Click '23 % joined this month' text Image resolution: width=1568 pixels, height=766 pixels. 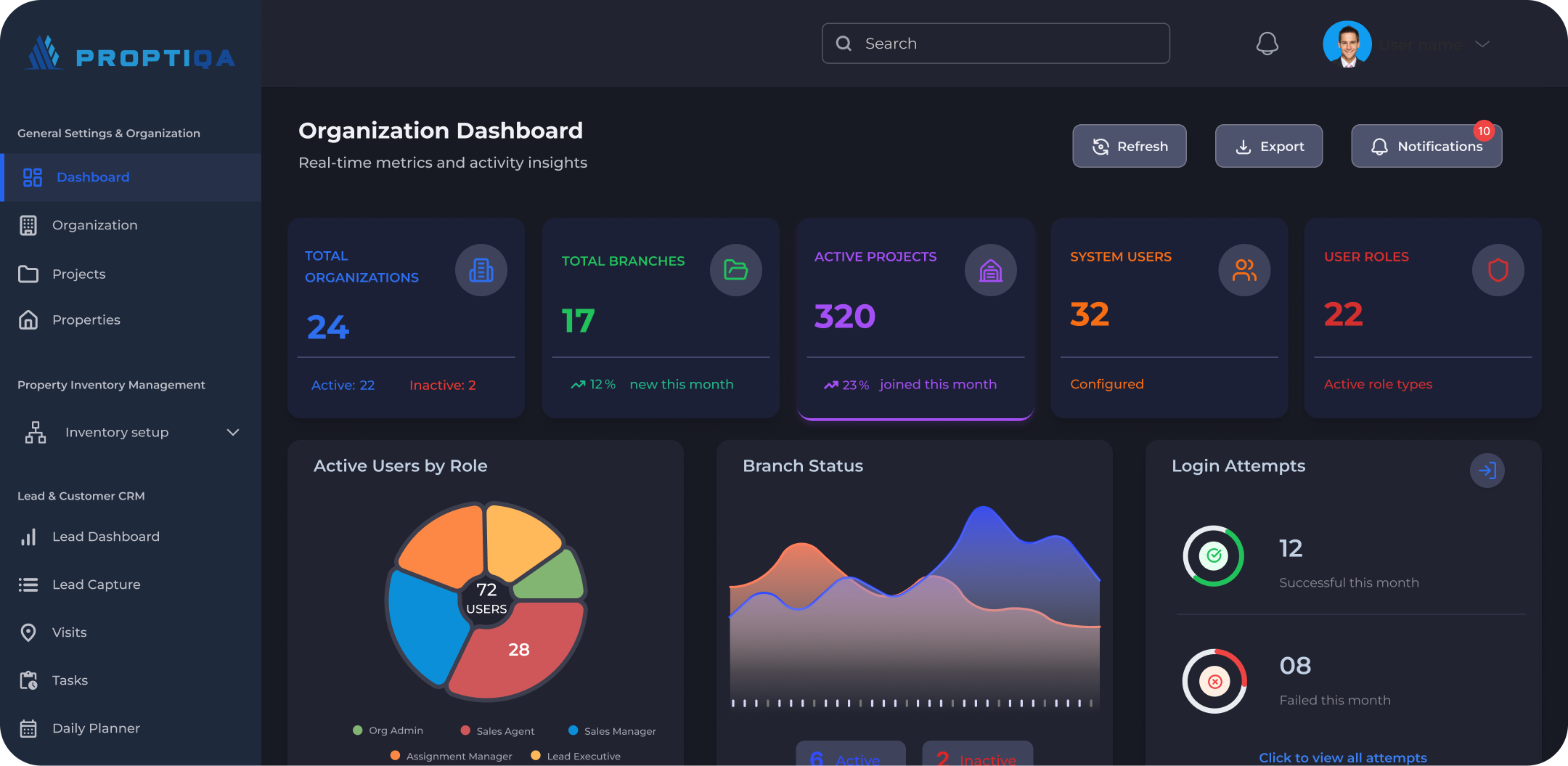click(x=910, y=384)
